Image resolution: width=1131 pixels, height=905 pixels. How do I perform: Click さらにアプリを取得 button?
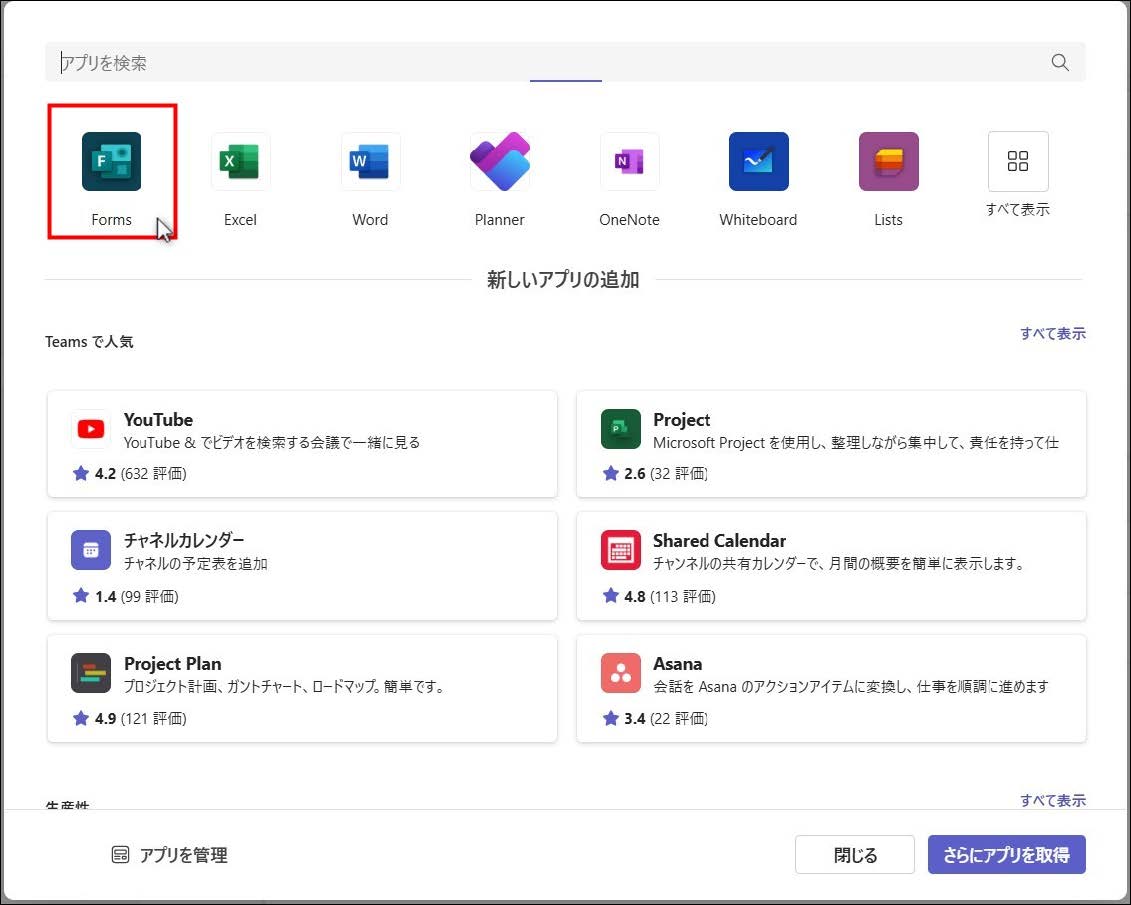tap(1006, 855)
